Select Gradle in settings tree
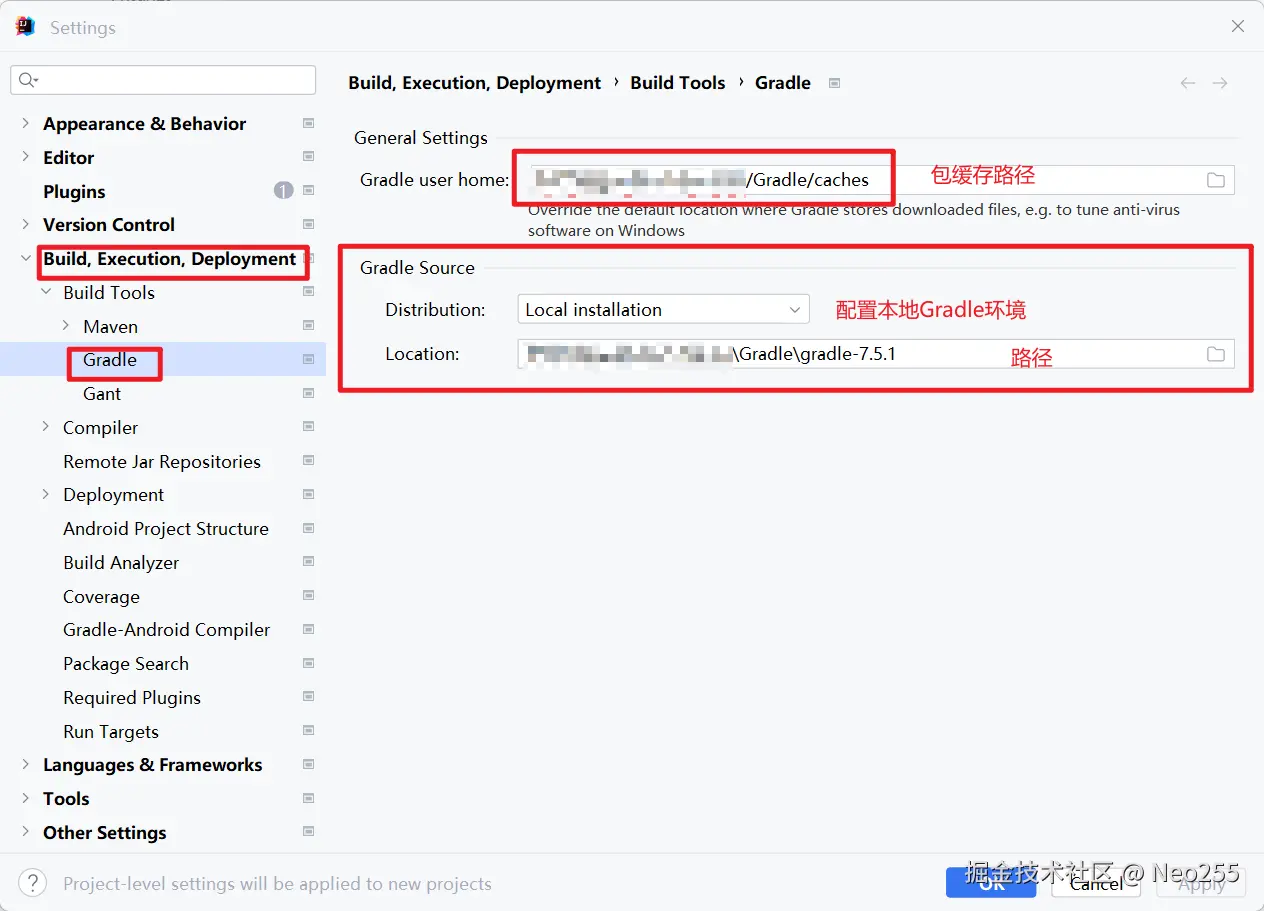Image resolution: width=1264 pixels, height=911 pixels. 110,360
